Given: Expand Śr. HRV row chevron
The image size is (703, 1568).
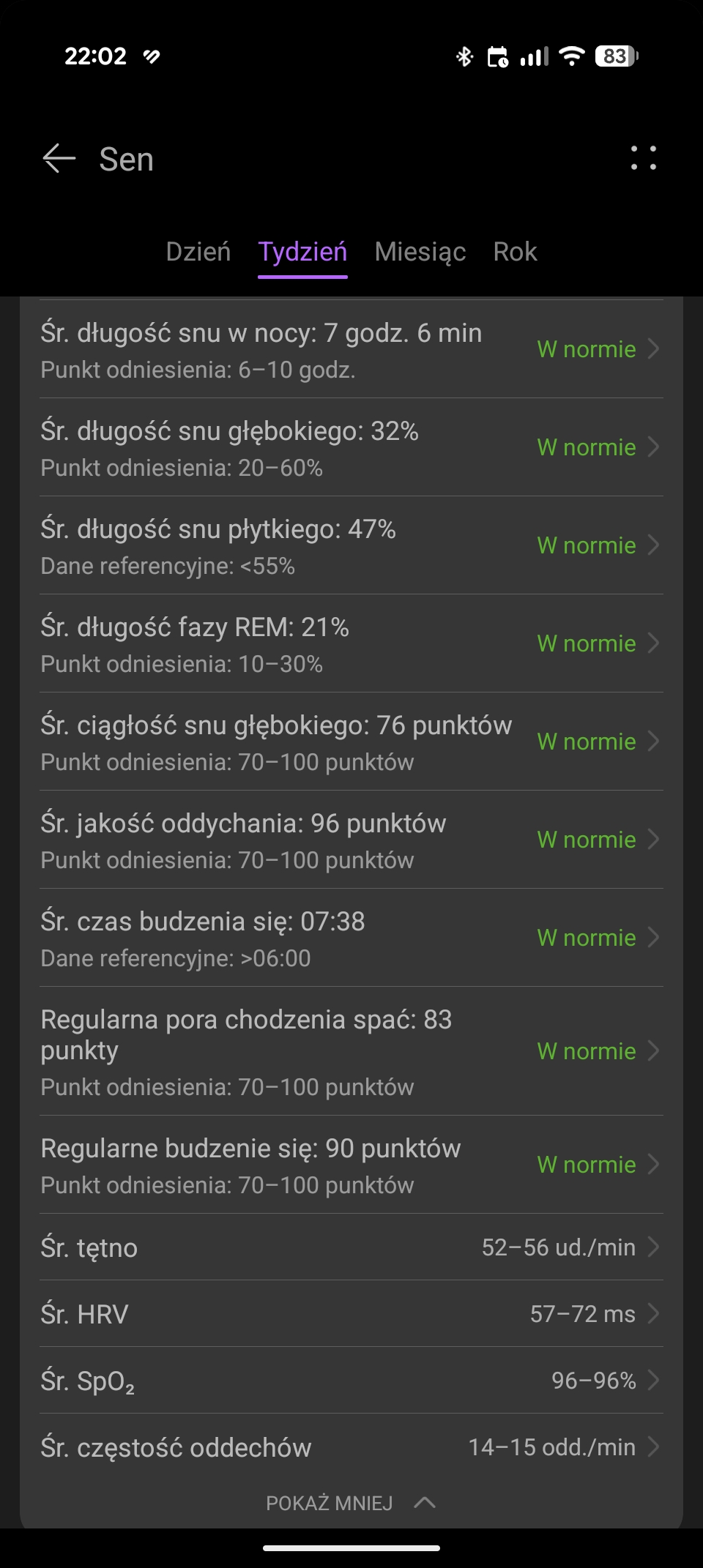Looking at the screenshot, I should (654, 1313).
